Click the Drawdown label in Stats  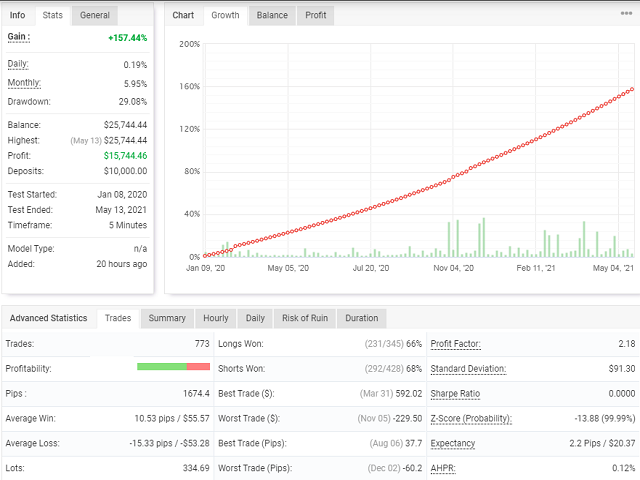coord(29,101)
